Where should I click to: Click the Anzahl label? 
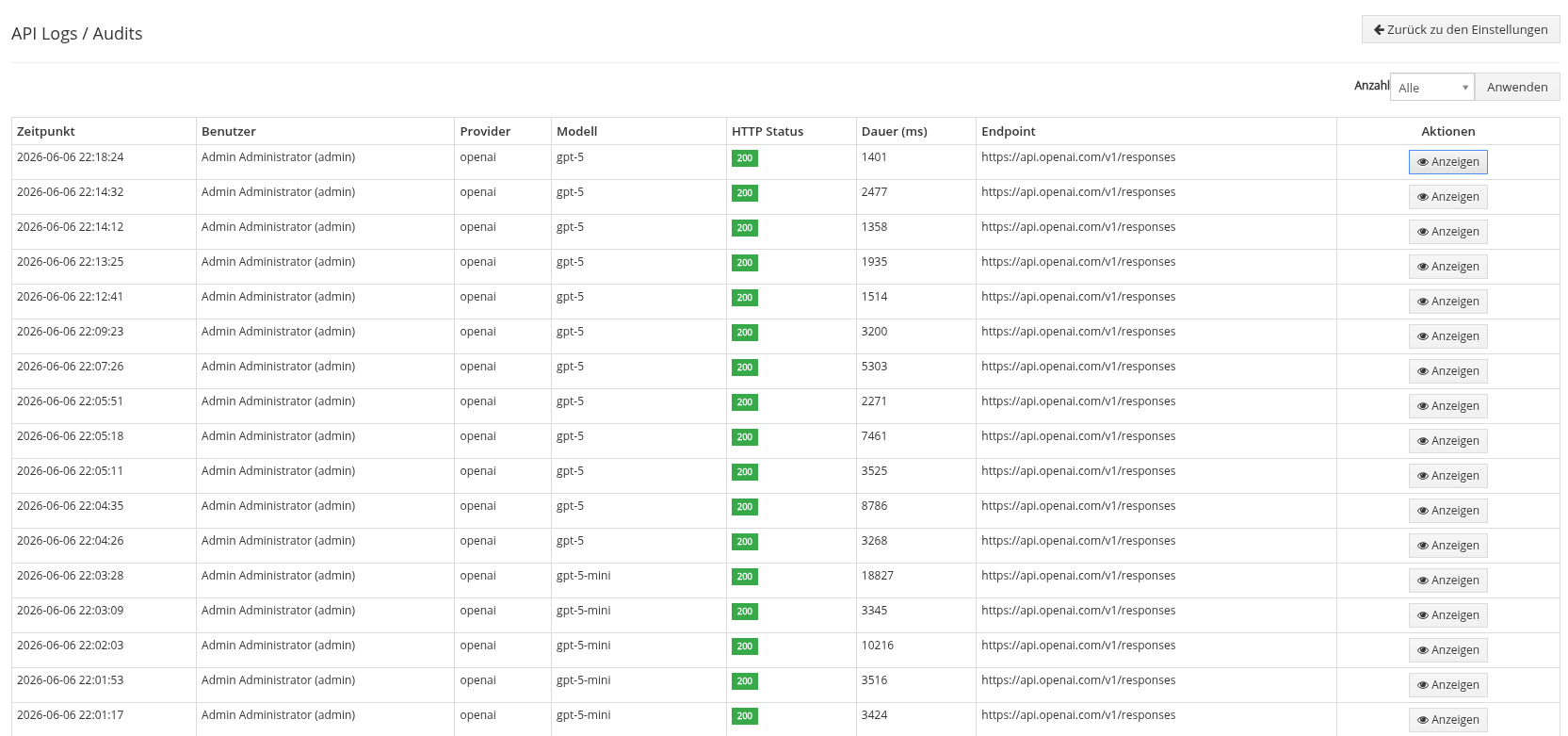1372,86
